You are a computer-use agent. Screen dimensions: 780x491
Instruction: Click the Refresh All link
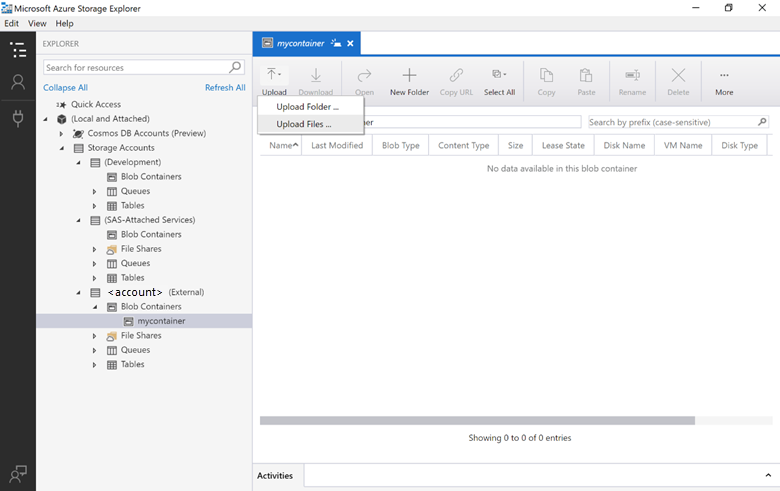(225, 88)
